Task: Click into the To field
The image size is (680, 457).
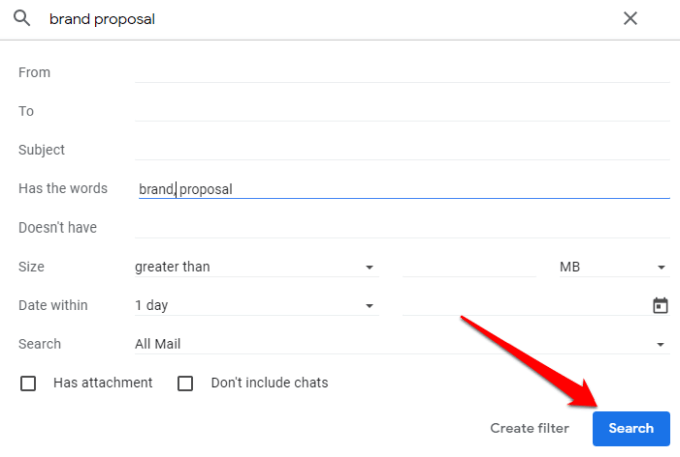Action: [400, 111]
